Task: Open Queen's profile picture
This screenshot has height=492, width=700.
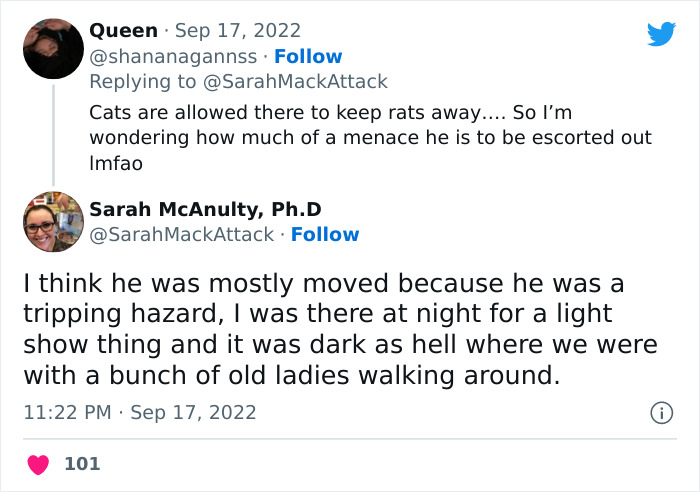Action: 53,49
